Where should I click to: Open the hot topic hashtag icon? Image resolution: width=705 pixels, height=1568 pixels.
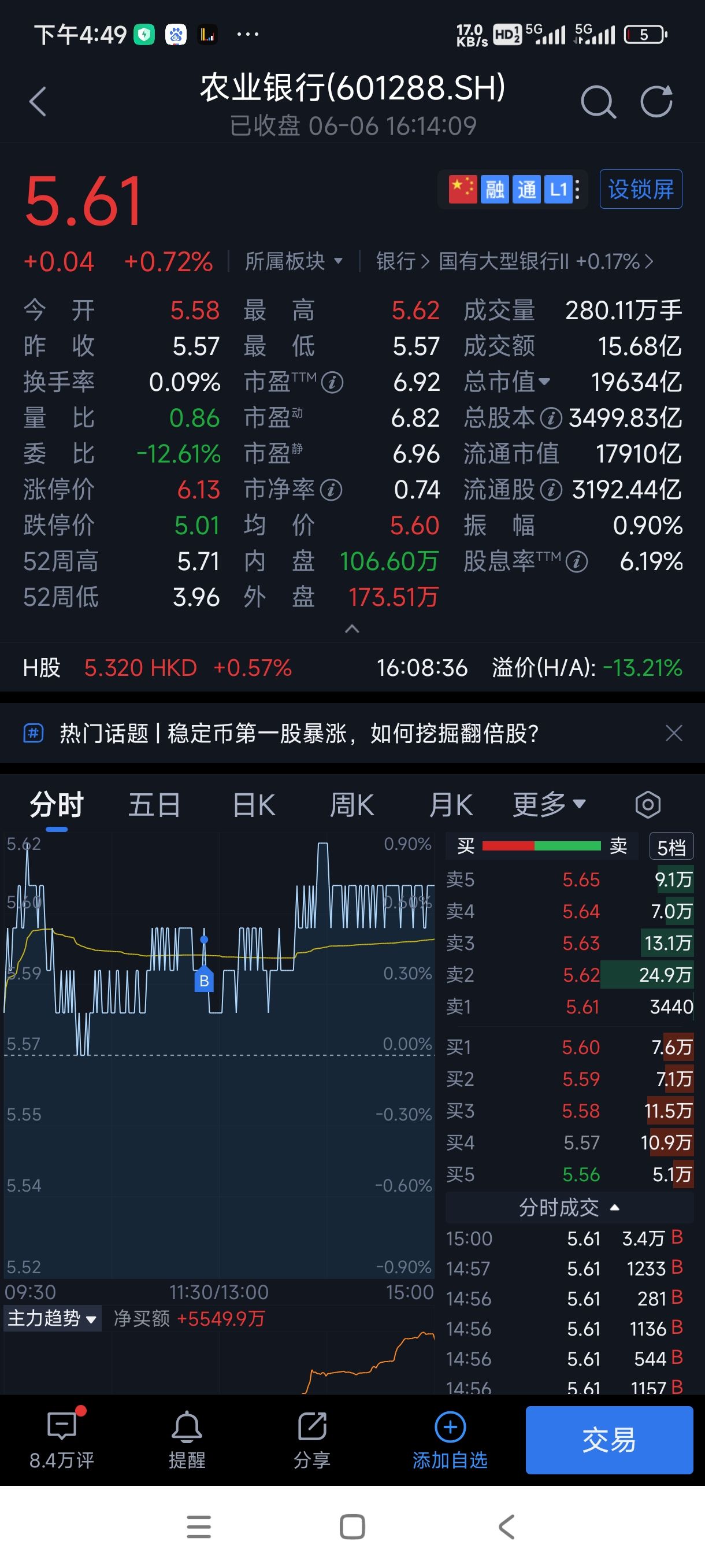coord(34,733)
